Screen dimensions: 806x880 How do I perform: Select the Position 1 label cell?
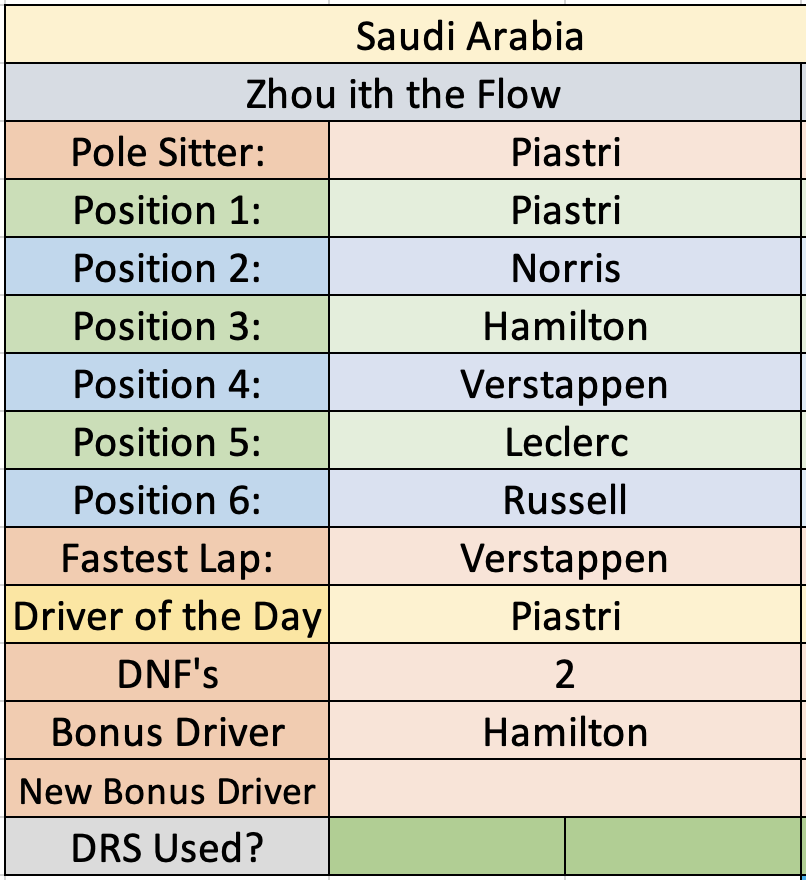[167, 209]
